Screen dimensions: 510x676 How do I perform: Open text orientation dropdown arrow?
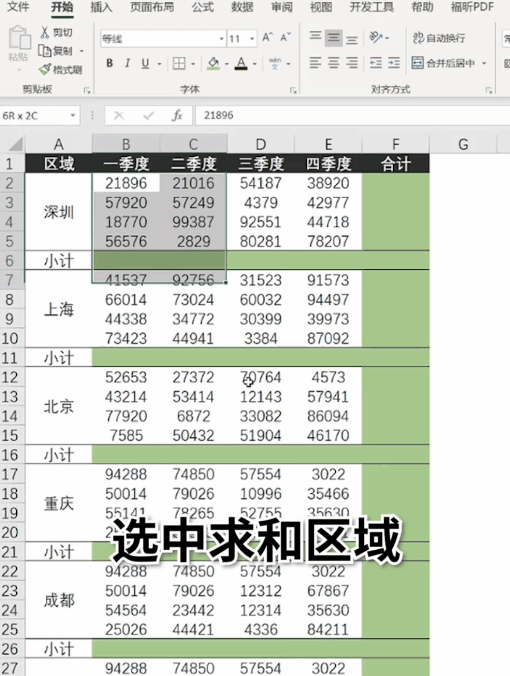point(387,38)
